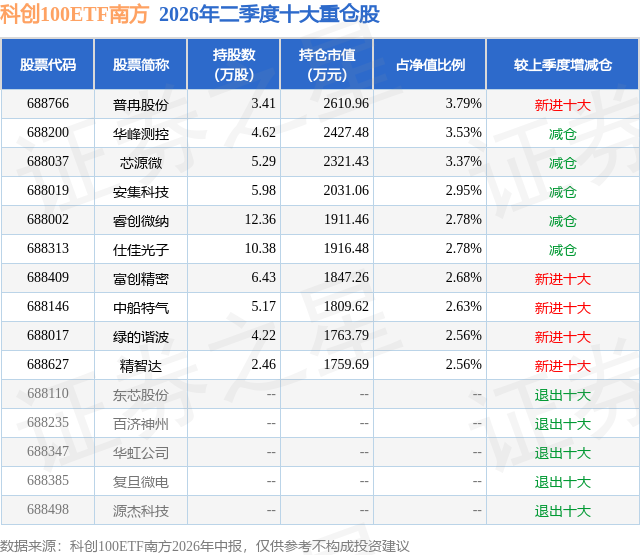
Task: Click the 较上季度增减仓 column header
Action: [x=563, y=64]
